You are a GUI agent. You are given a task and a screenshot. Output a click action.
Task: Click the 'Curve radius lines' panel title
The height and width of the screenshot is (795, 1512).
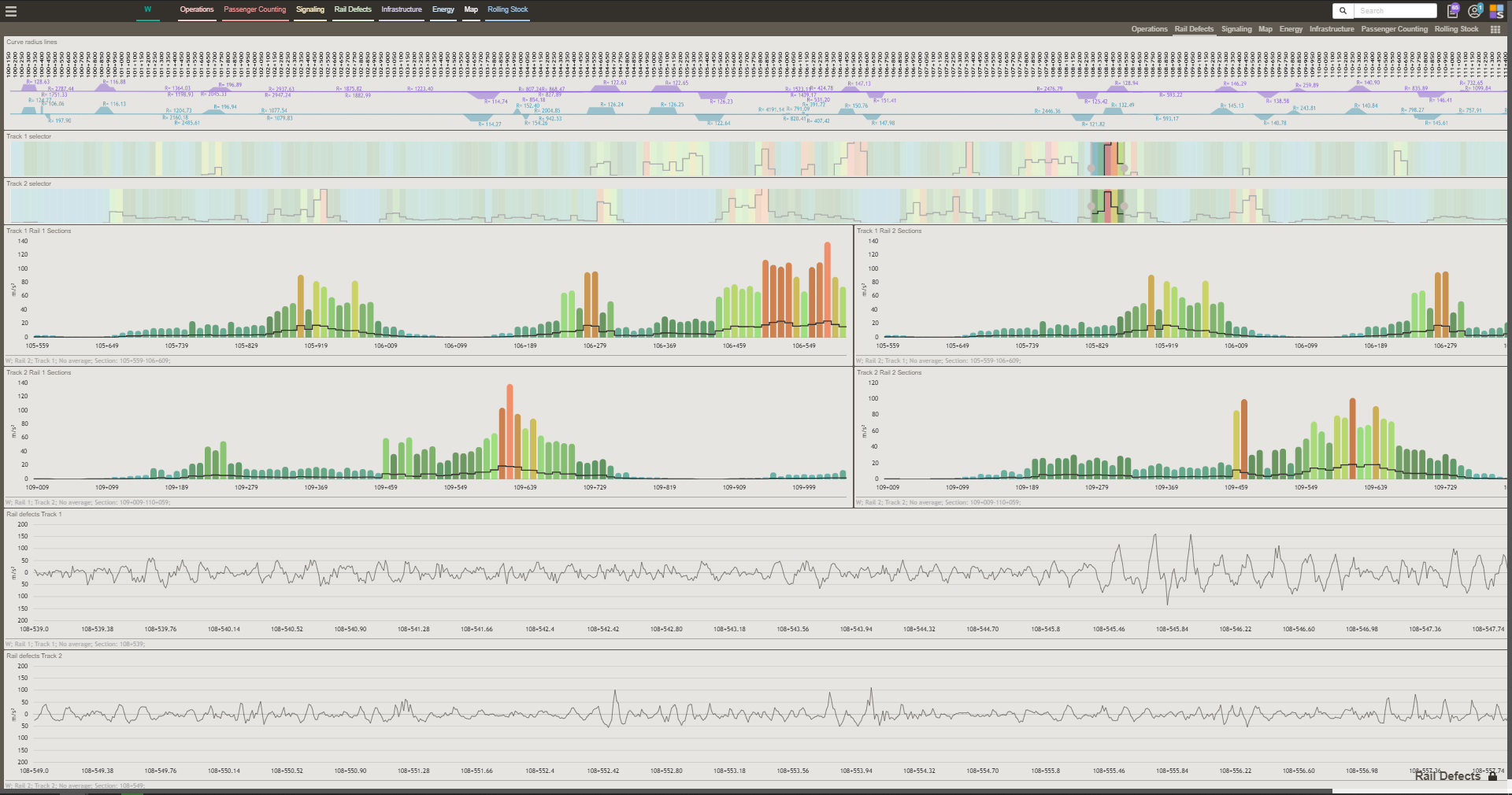pyautogui.click(x=31, y=42)
